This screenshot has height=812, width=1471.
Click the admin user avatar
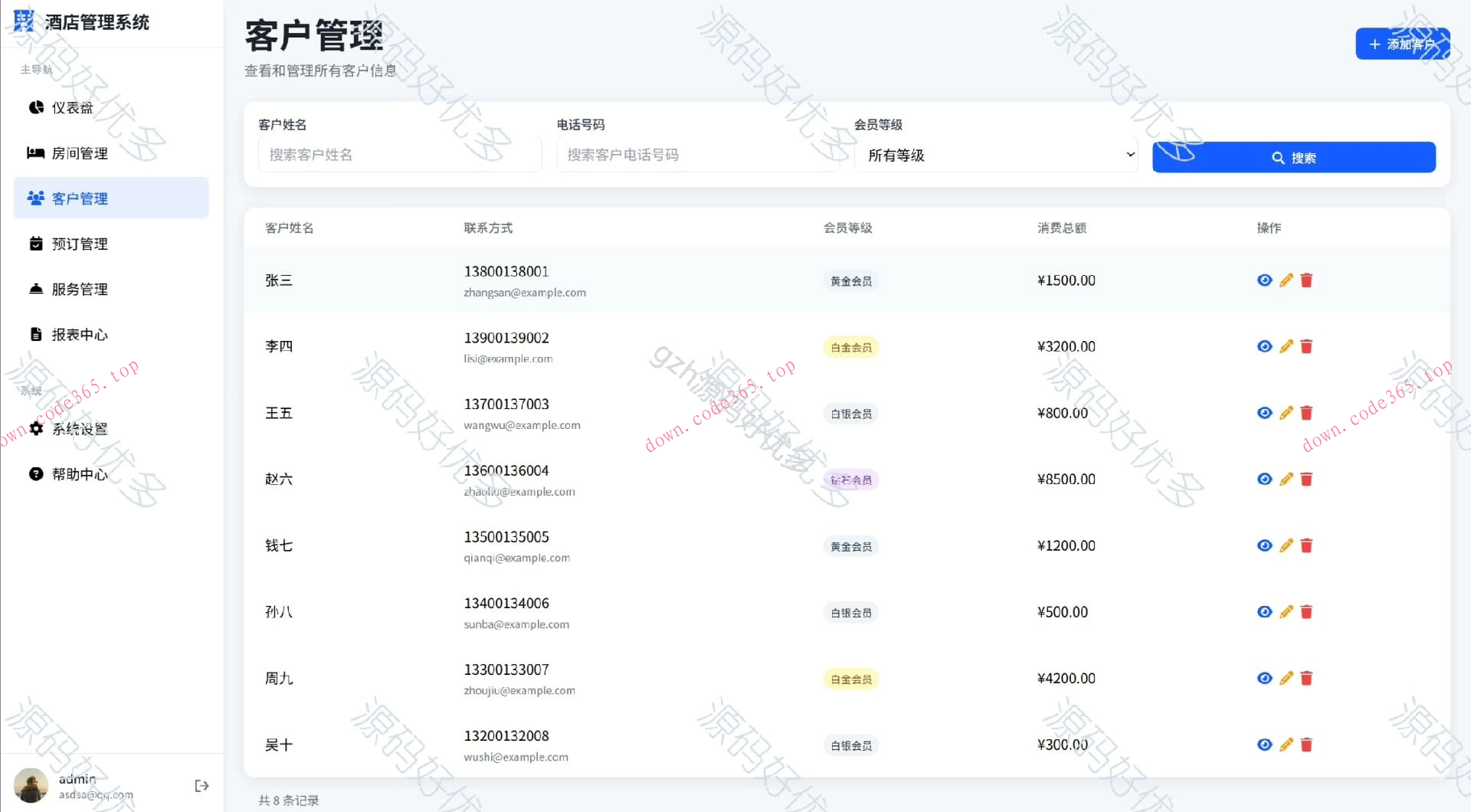coord(31,785)
